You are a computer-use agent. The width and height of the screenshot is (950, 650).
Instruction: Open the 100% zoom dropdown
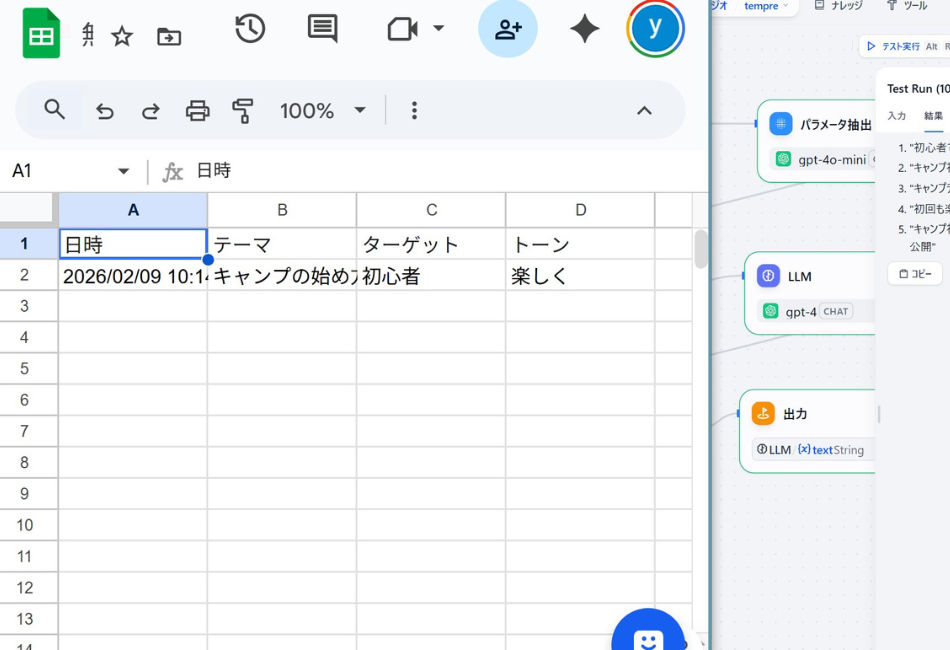click(x=322, y=110)
